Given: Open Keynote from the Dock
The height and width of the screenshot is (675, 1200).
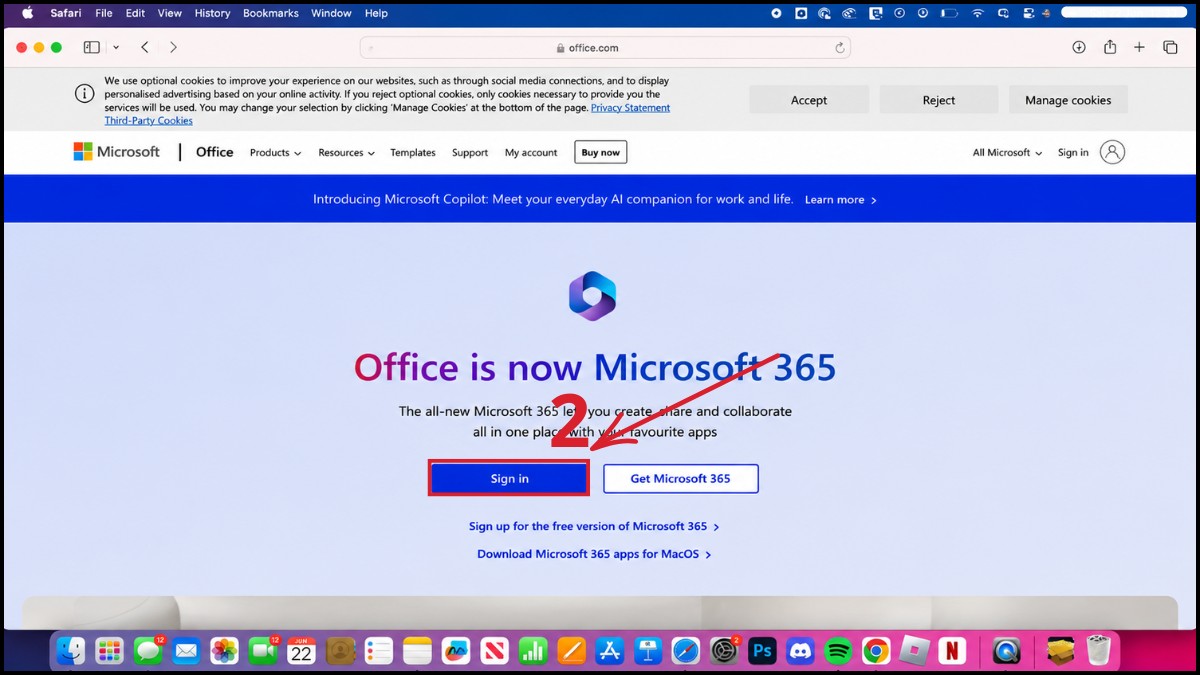Looking at the screenshot, I should 648,651.
